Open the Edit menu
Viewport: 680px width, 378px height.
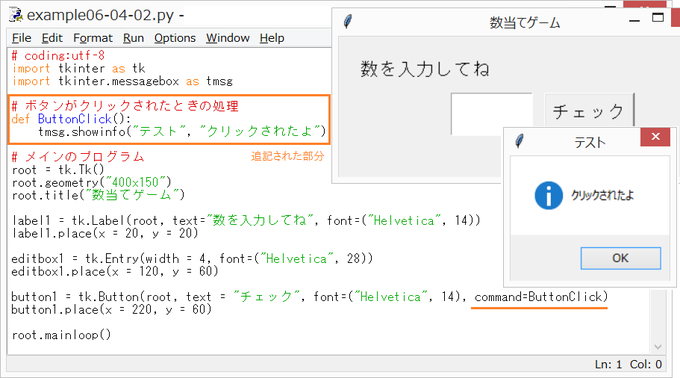(52, 38)
